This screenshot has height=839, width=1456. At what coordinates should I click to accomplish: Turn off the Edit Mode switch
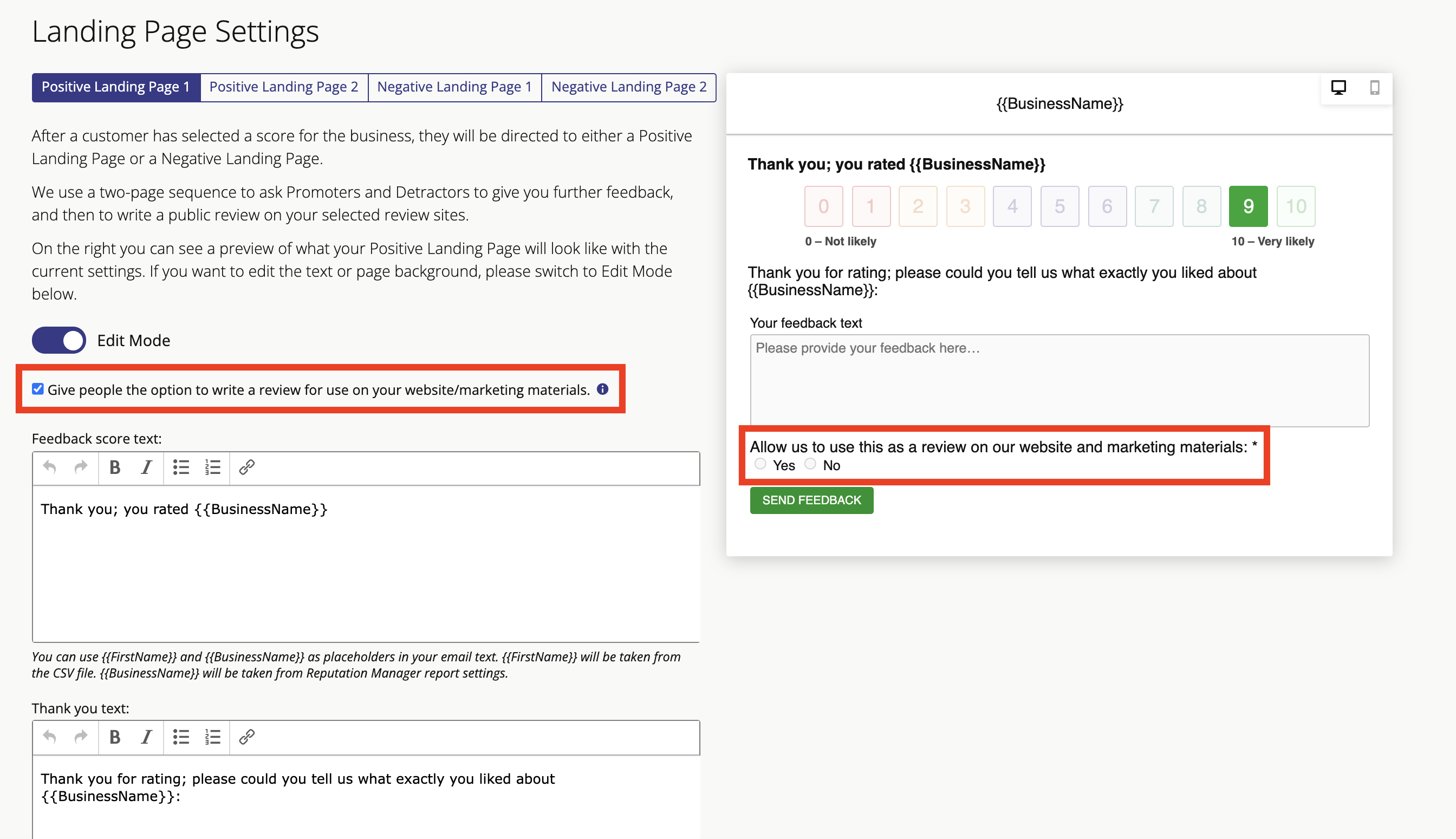click(x=58, y=341)
